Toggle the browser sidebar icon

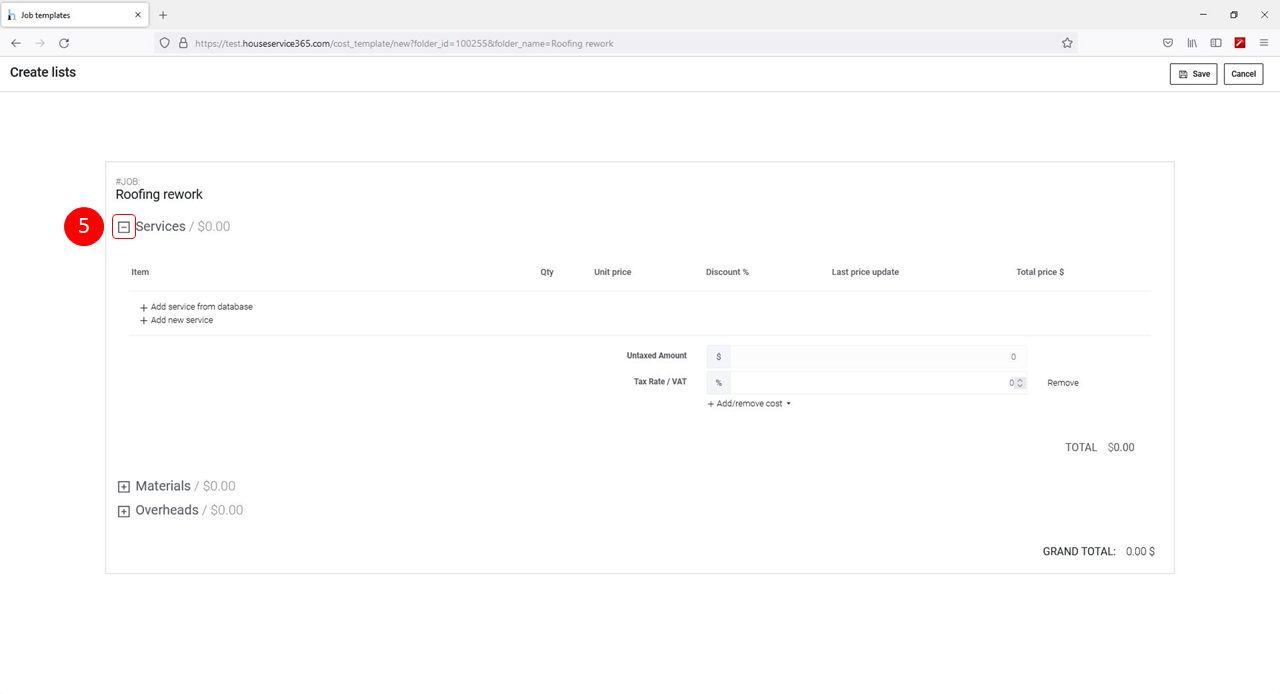pyautogui.click(x=1216, y=43)
